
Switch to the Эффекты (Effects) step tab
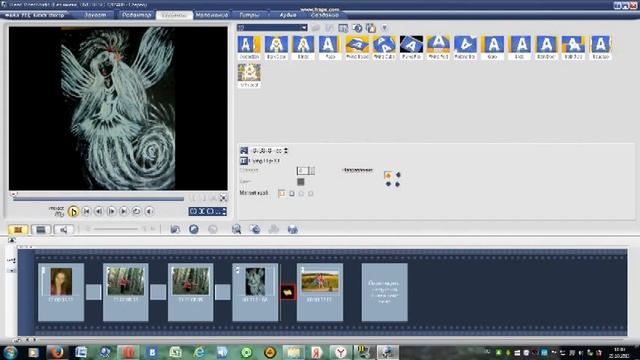(x=174, y=15)
